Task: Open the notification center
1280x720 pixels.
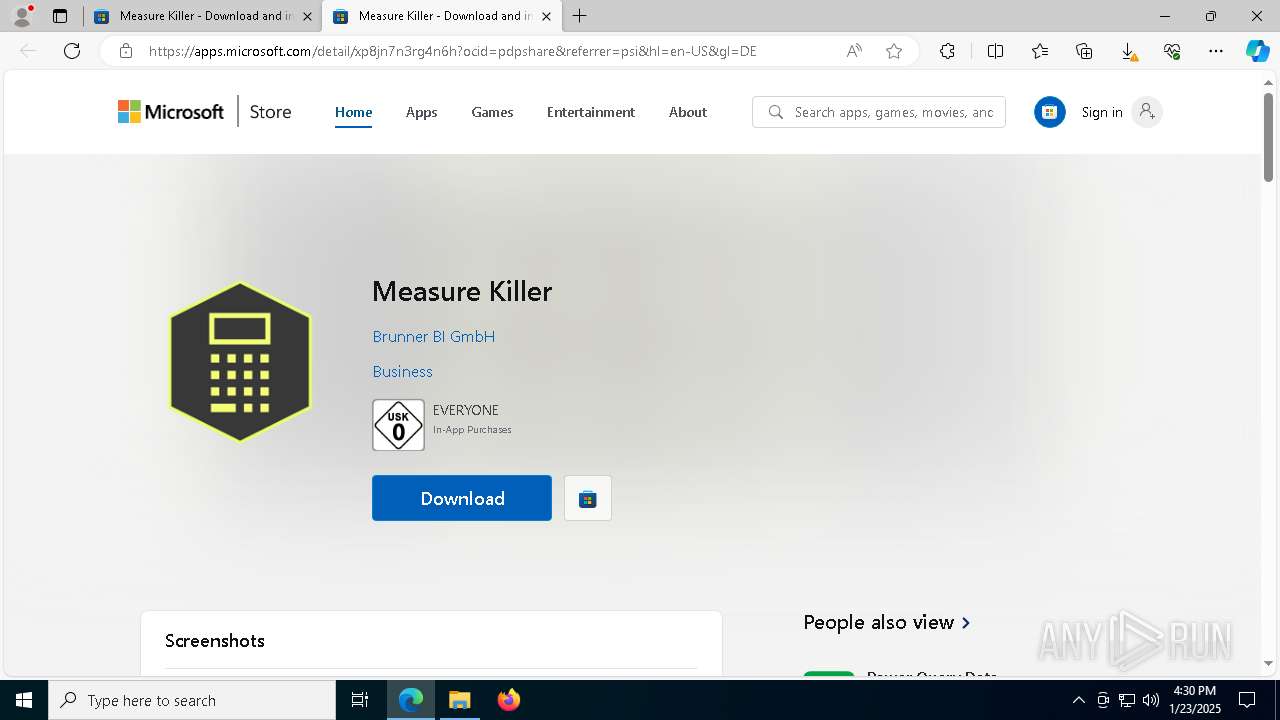Action: point(1247,700)
